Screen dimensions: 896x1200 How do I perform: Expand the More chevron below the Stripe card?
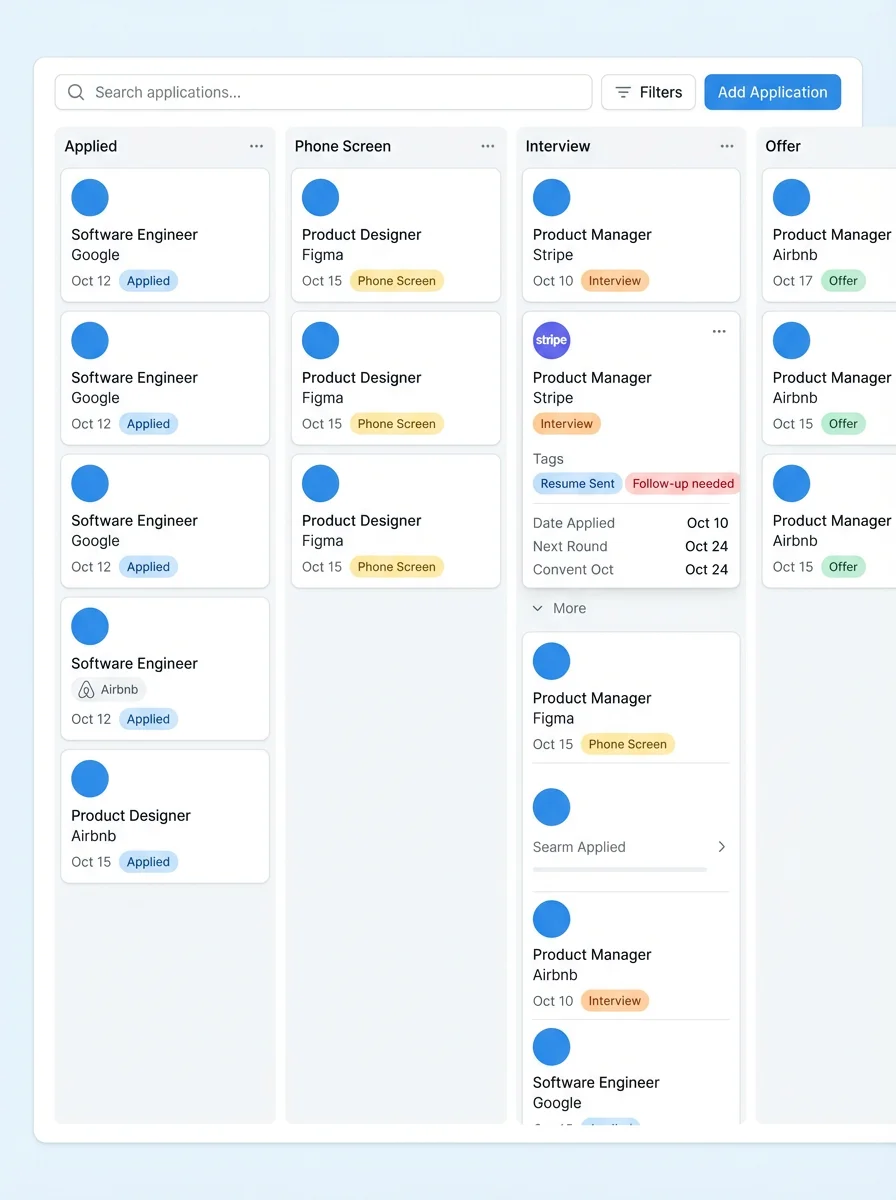point(538,608)
